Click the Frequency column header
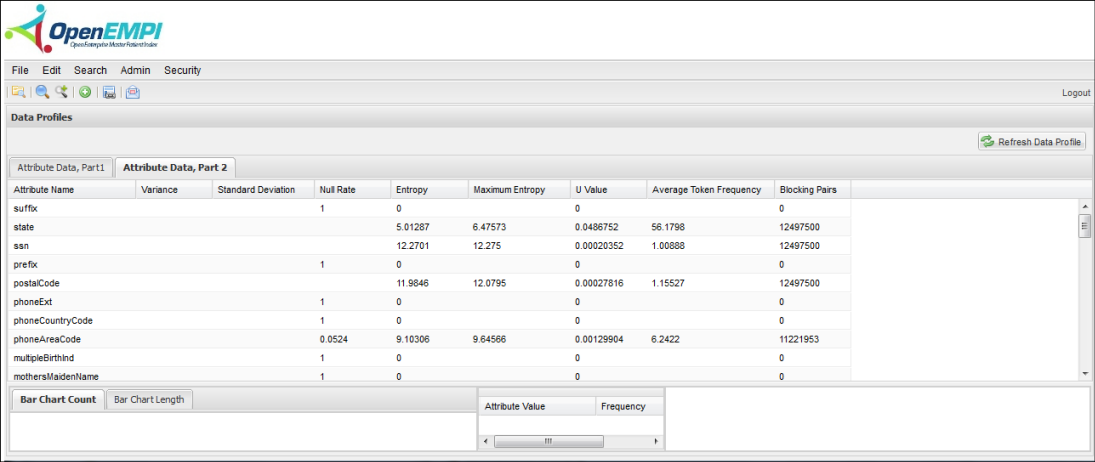Viewport: 1095px width, 462px height. [x=630, y=406]
